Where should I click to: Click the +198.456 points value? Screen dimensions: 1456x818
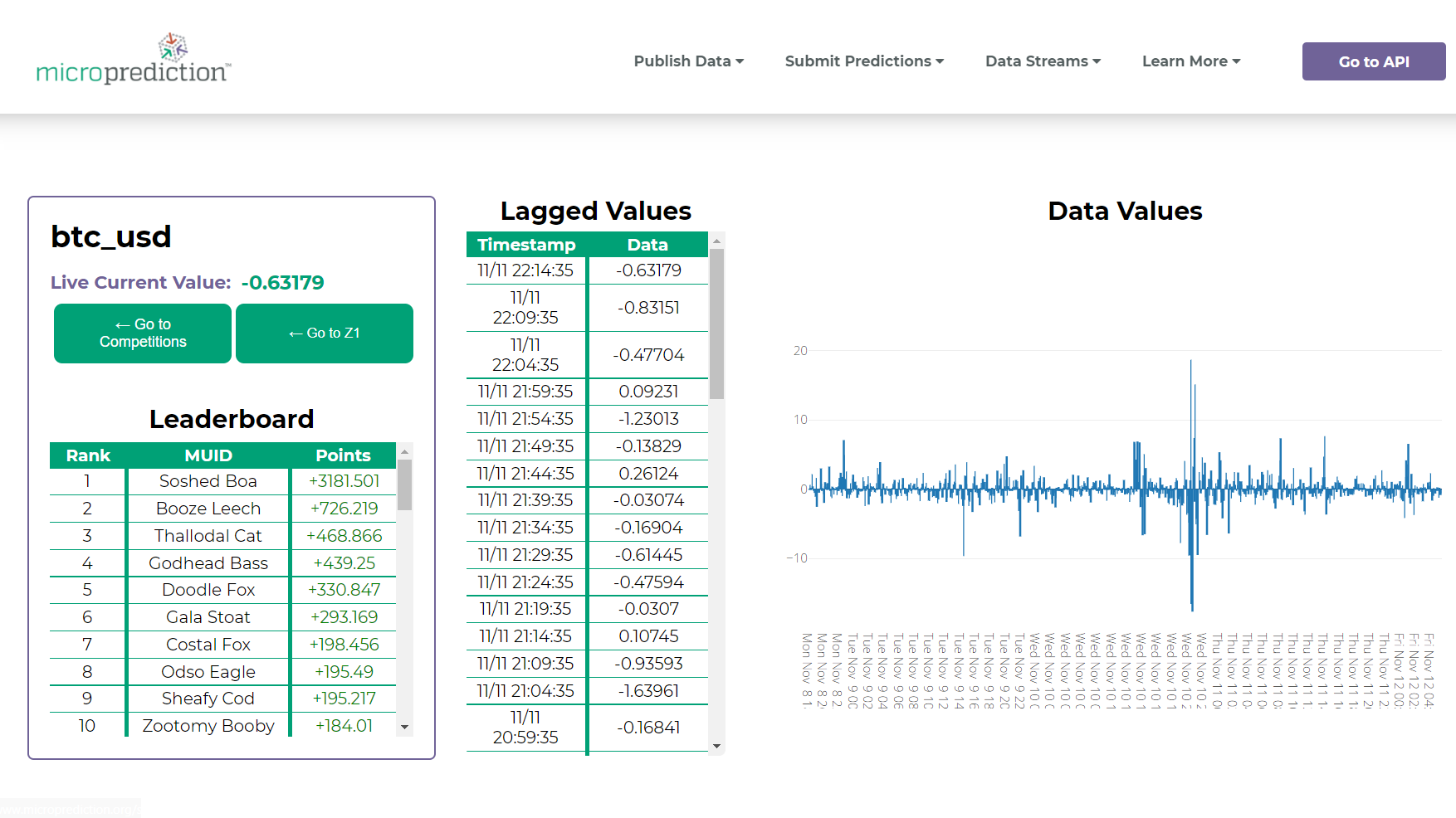[344, 645]
